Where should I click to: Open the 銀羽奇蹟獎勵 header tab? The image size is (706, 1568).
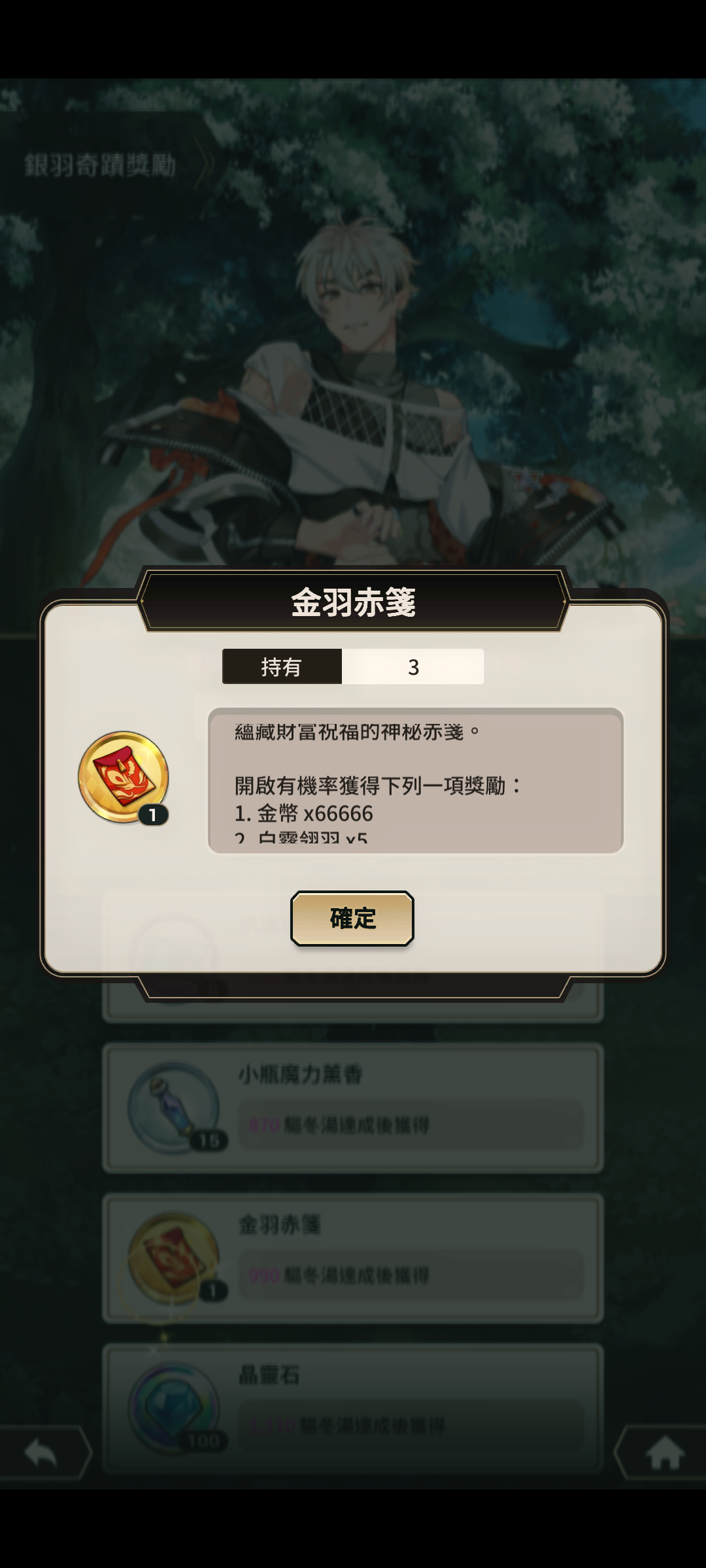tap(100, 165)
